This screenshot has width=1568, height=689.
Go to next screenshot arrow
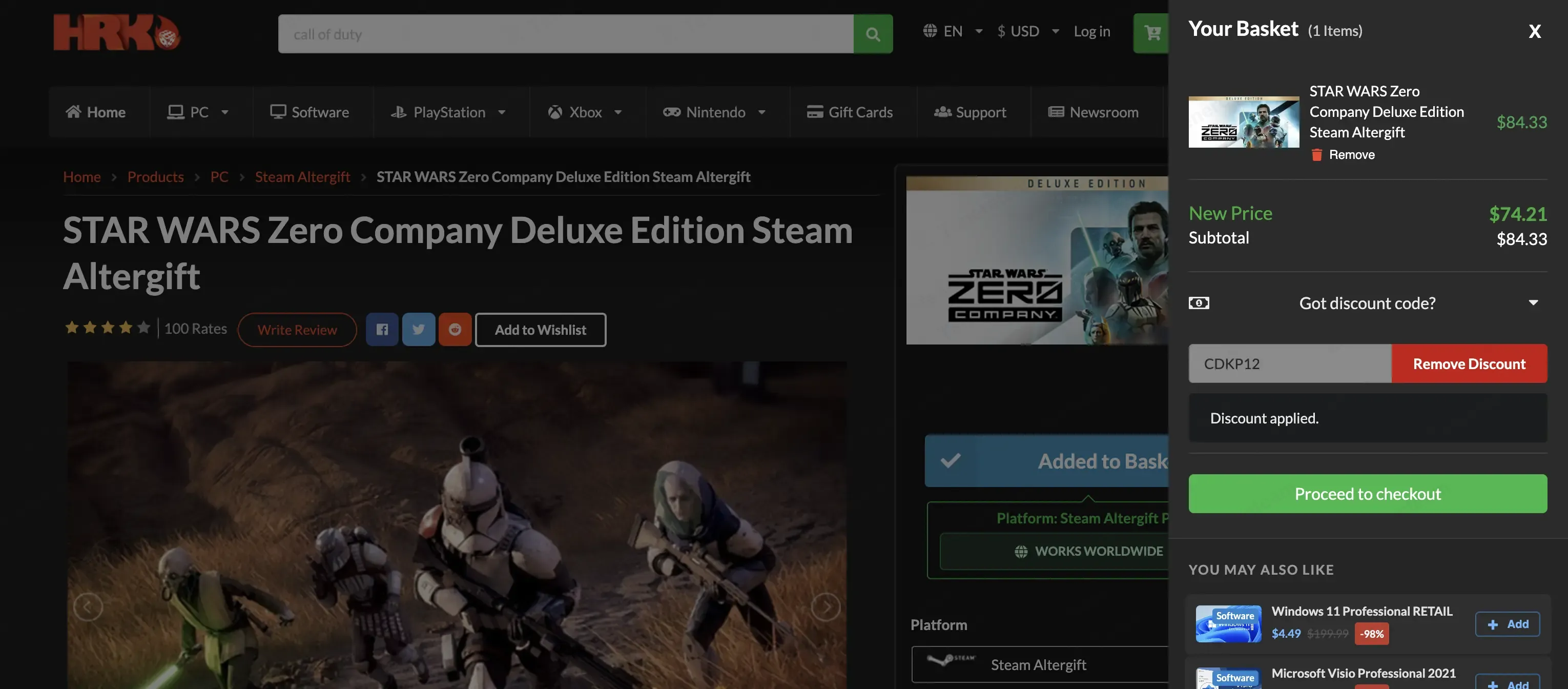point(826,607)
